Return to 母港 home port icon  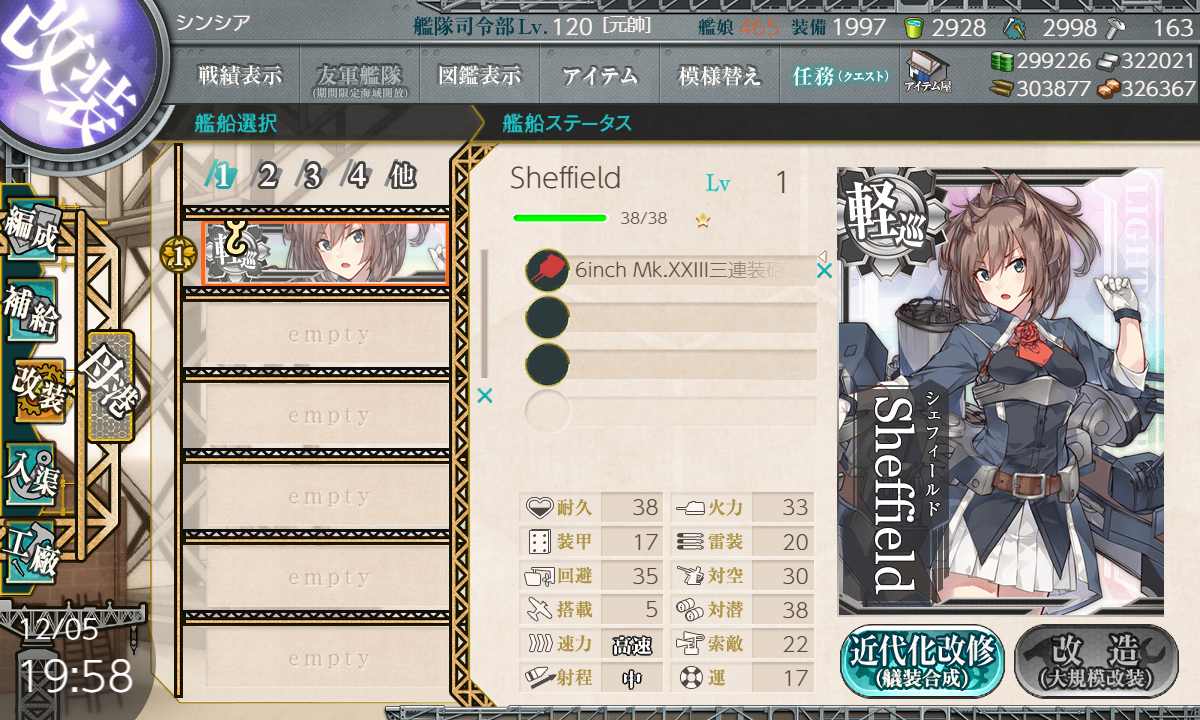110,386
